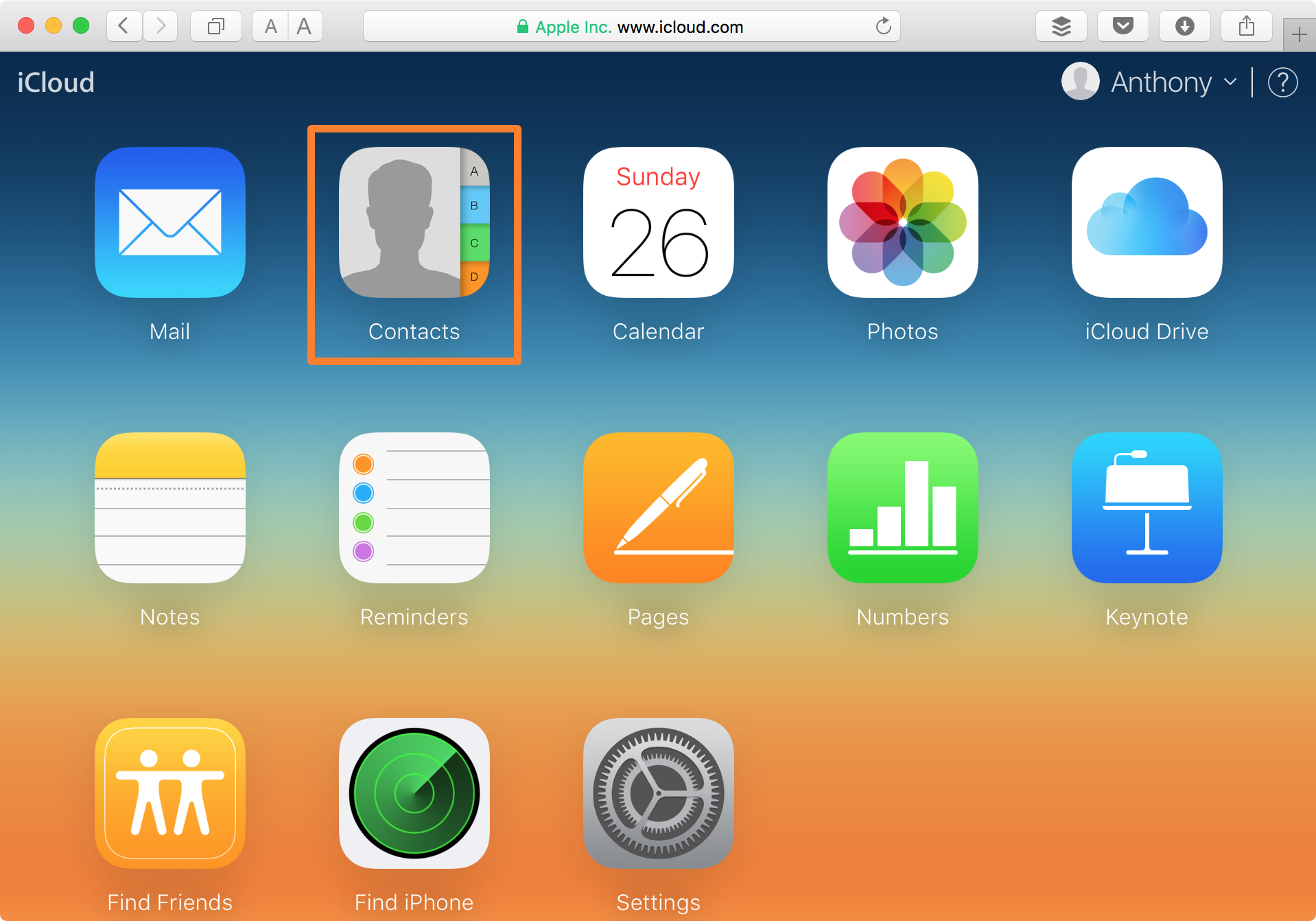Open the Notes app
The height and width of the screenshot is (921, 1316).
click(170, 508)
